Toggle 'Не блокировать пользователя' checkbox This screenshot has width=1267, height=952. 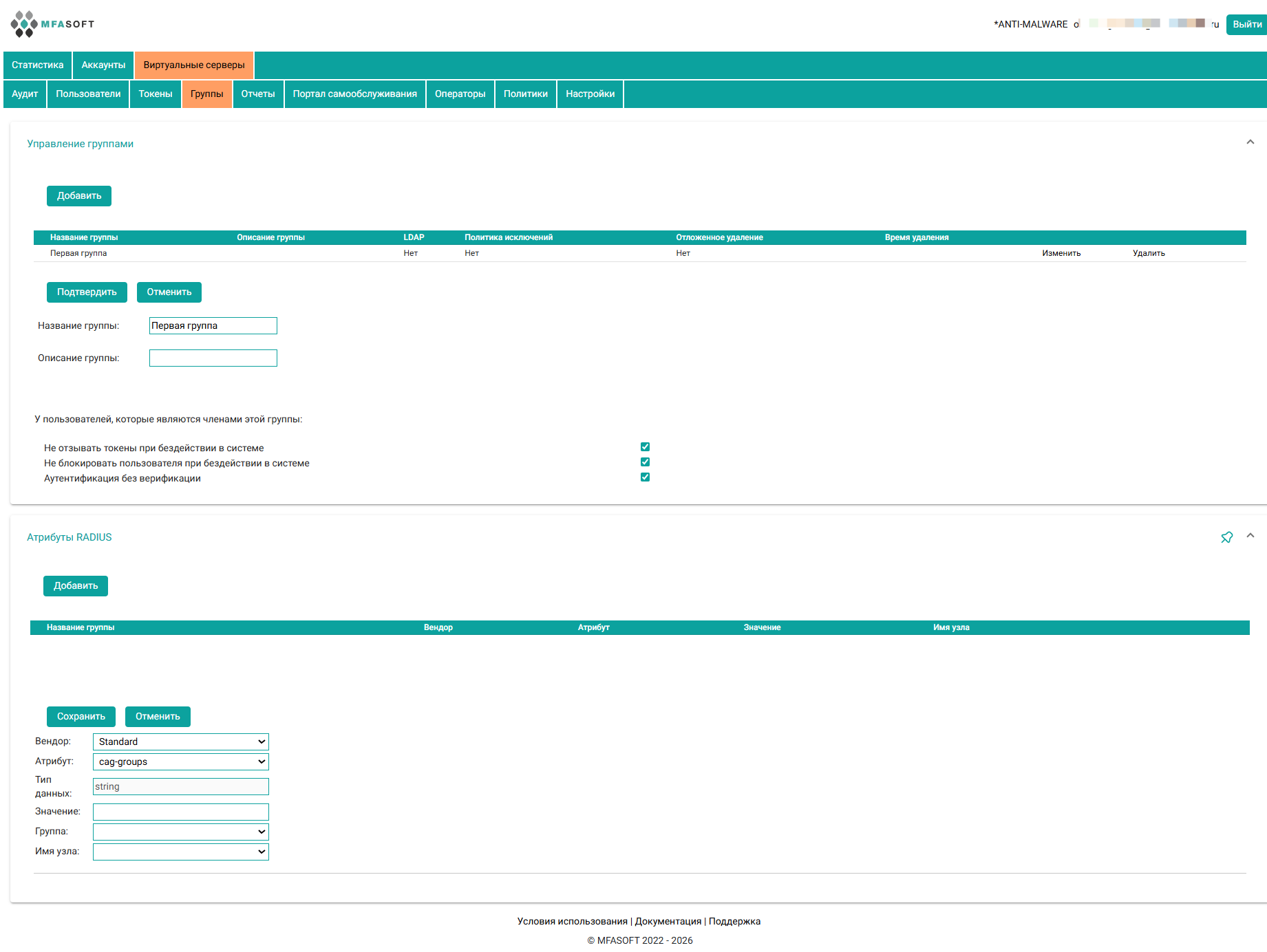645,462
